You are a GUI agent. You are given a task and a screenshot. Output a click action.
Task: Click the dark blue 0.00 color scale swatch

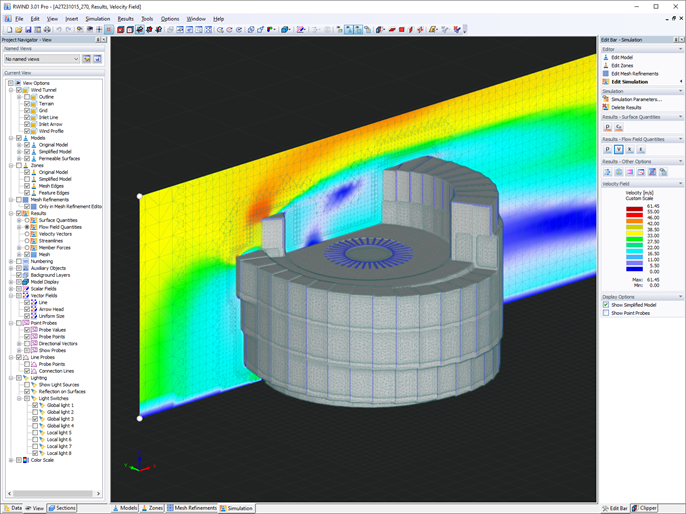pyautogui.click(x=634, y=269)
